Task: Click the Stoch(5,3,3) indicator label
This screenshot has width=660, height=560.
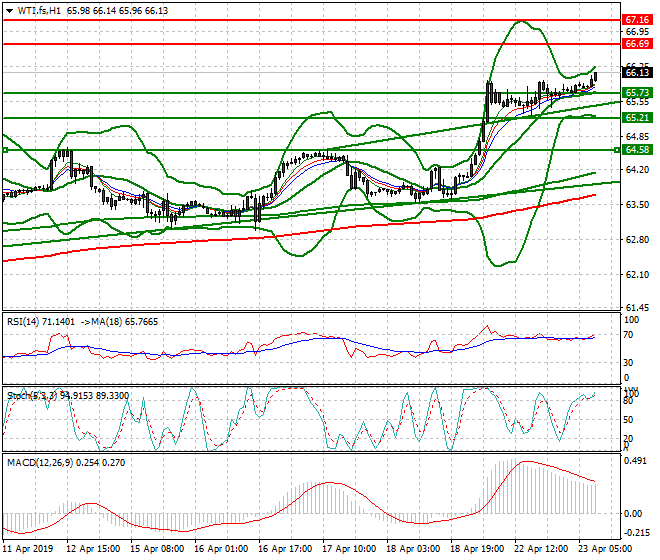Action: (x=30, y=396)
